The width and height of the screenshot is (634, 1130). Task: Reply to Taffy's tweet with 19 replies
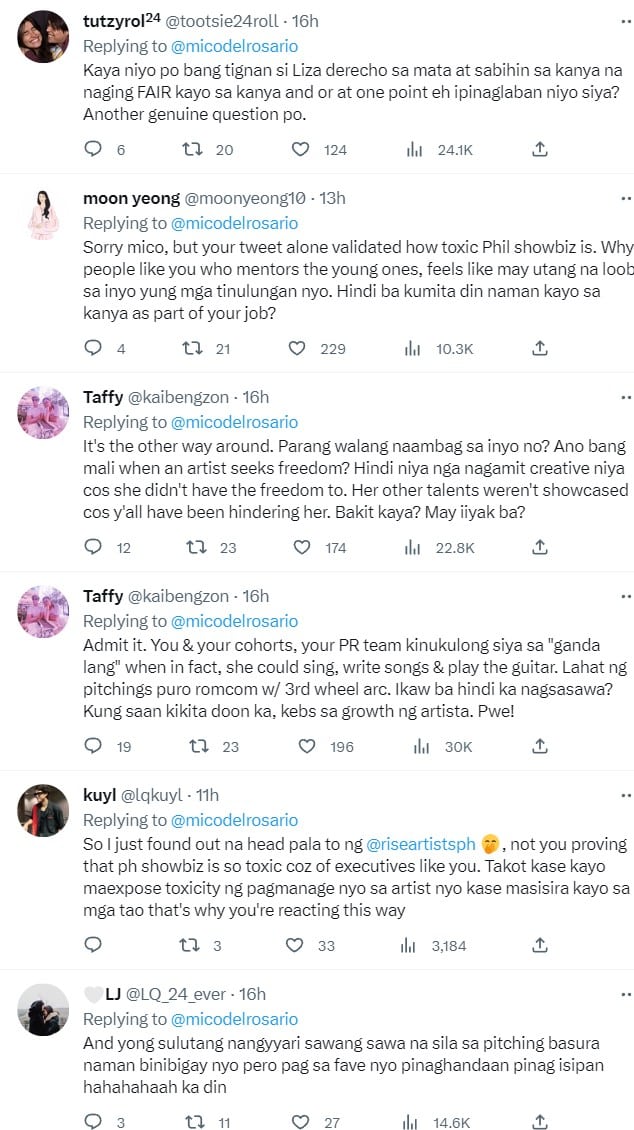point(93,745)
